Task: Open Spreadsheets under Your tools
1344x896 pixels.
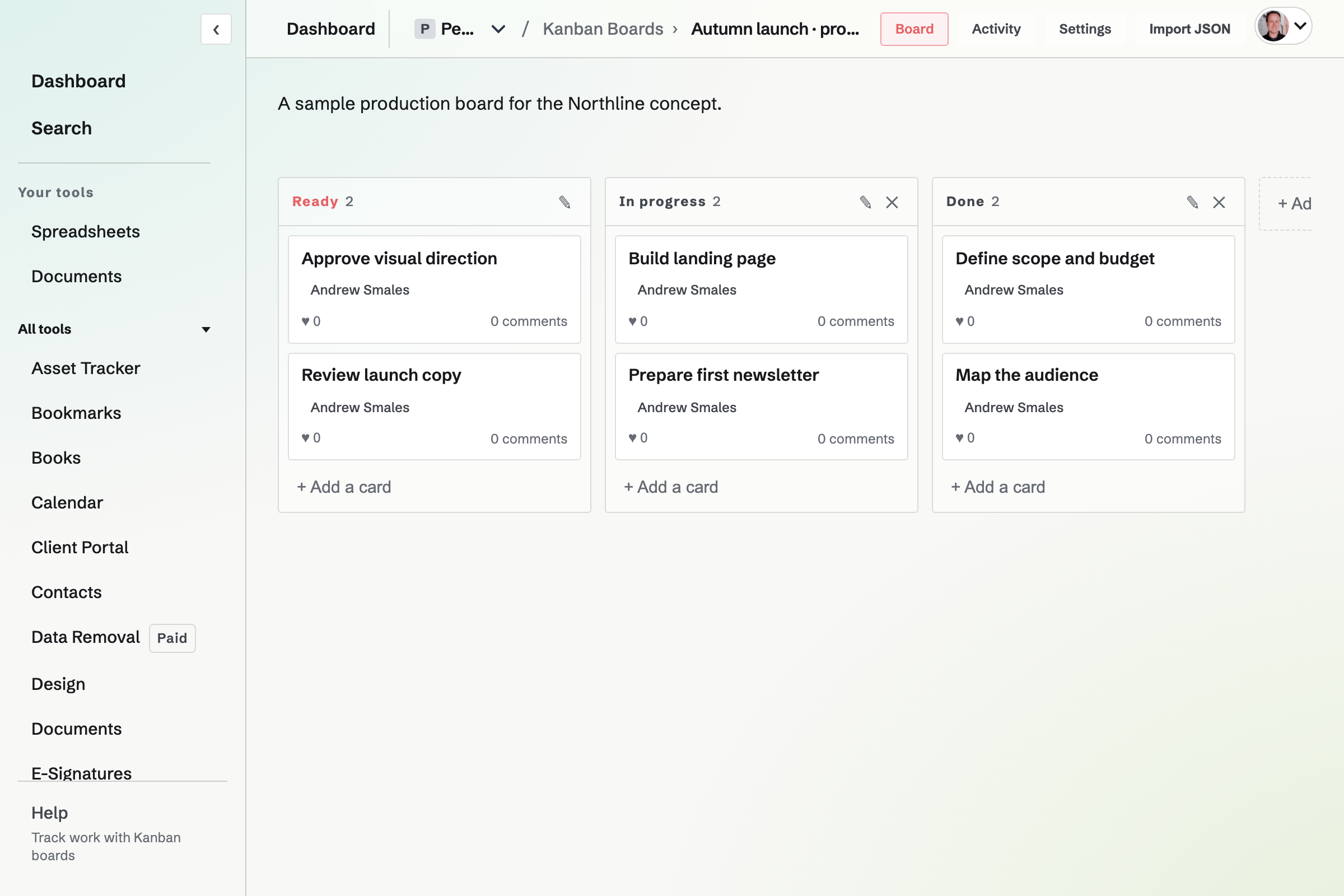Action: pos(86,231)
